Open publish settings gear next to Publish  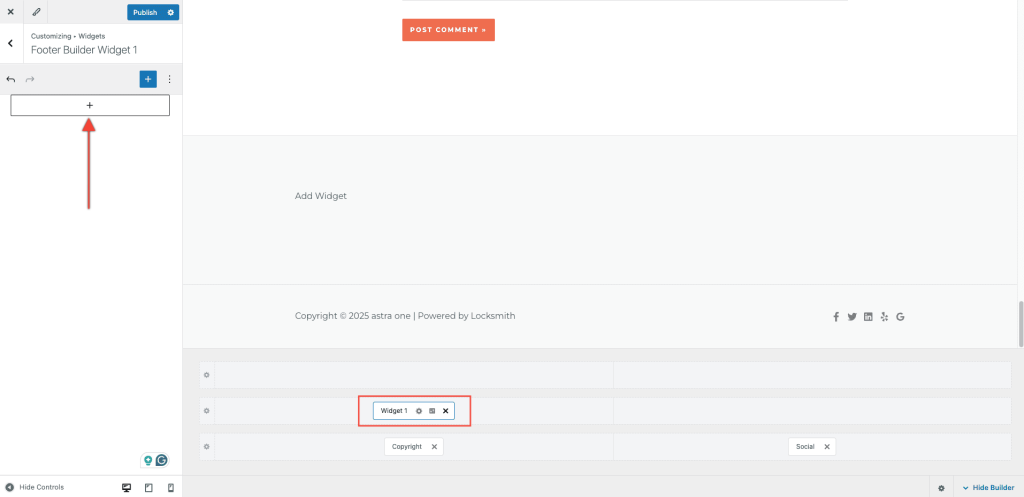click(171, 12)
